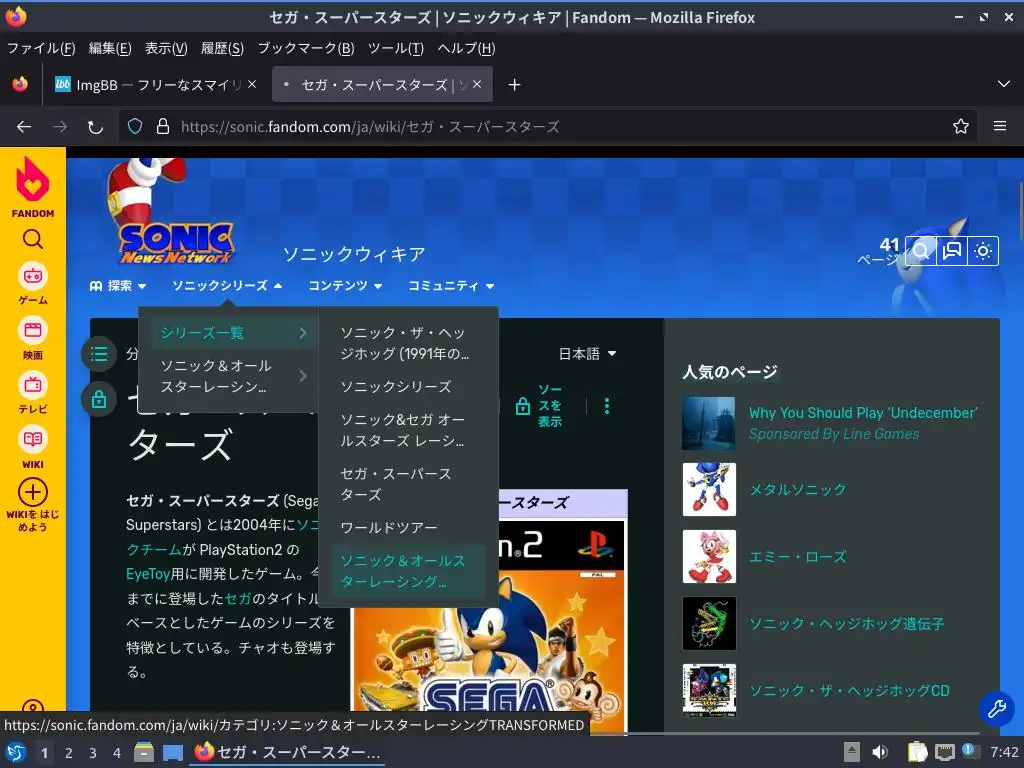This screenshot has height=768, width=1024.
Task: Select ソニック・ザ・ヘッジホッグ (1991年の… menu item
Action: (408, 343)
